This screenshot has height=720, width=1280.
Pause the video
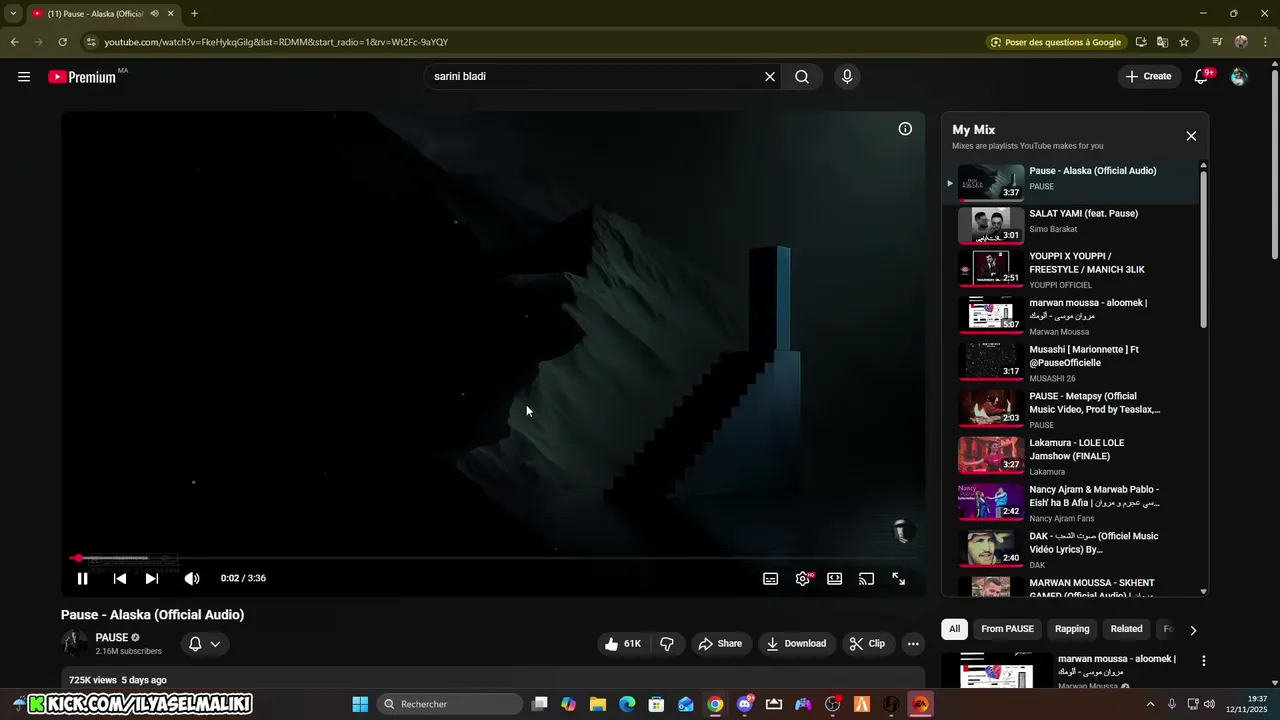tap(83, 578)
